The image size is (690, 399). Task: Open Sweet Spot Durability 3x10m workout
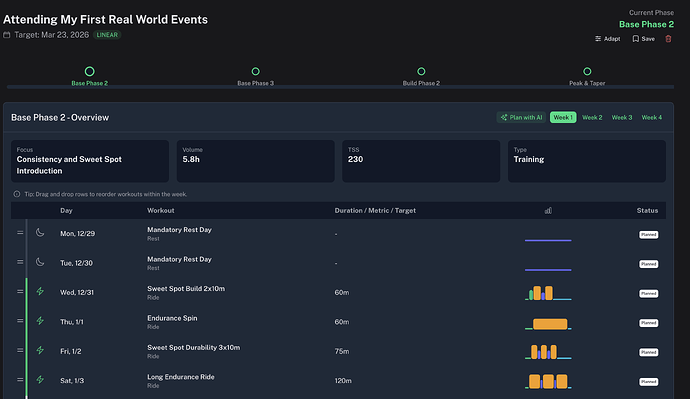coord(194,348)
